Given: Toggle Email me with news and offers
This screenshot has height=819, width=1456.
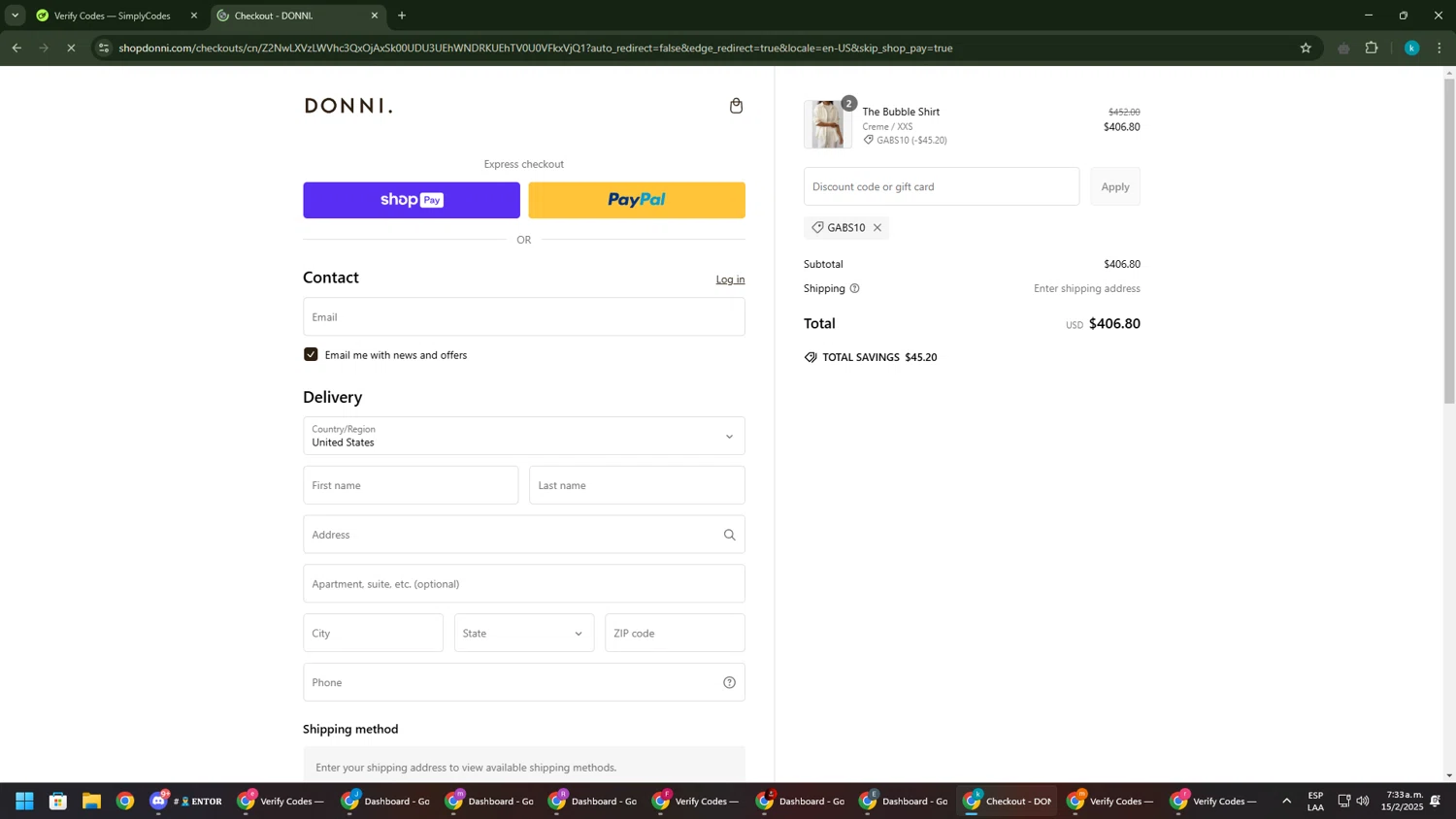Looking at the screenshot, I should tap(311, 354).
